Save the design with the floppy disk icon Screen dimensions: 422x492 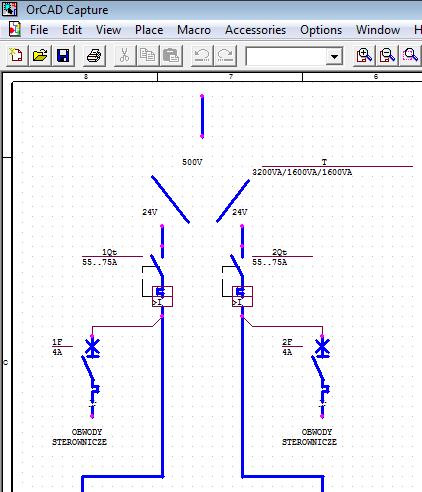(63, 55)
